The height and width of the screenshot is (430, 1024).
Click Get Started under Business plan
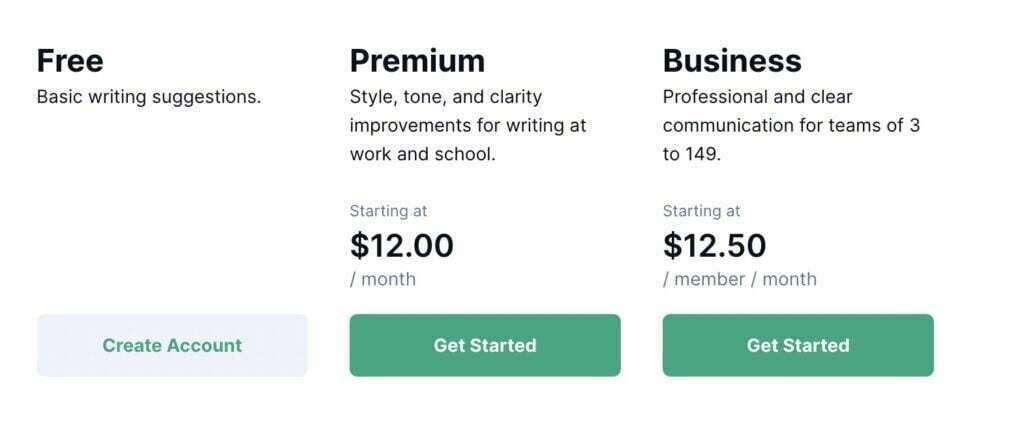click(x=798, y=345)
